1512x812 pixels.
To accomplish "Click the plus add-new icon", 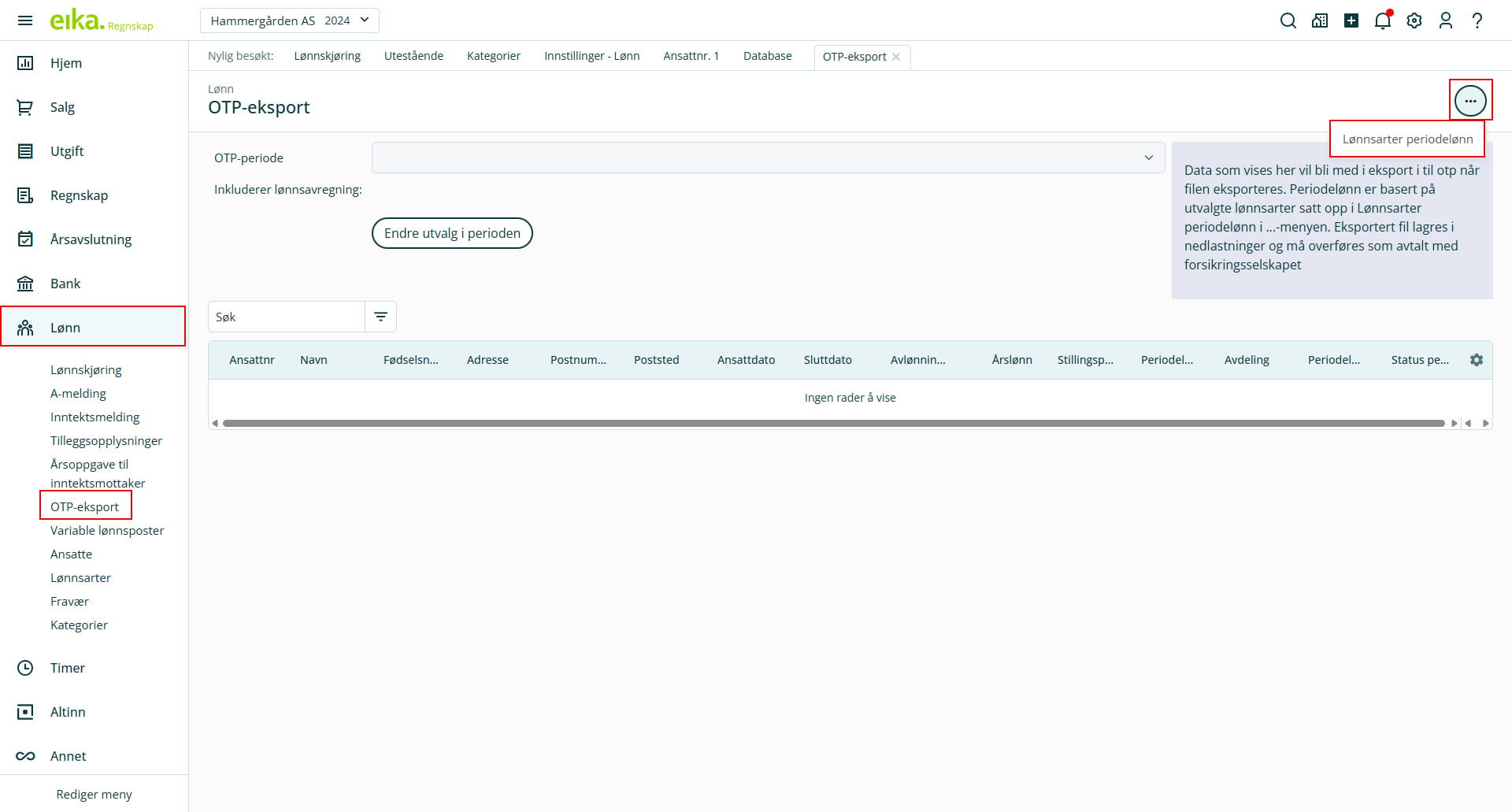I will [1351, 20].
